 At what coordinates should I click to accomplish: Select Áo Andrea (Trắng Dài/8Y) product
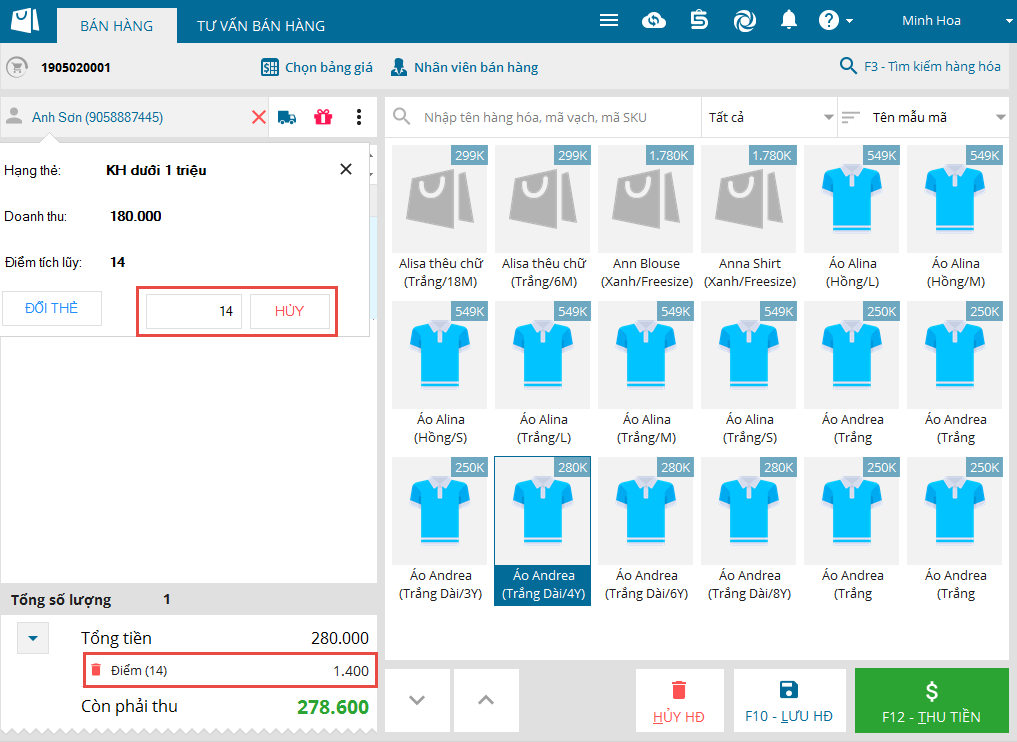[x=750, y=531]
